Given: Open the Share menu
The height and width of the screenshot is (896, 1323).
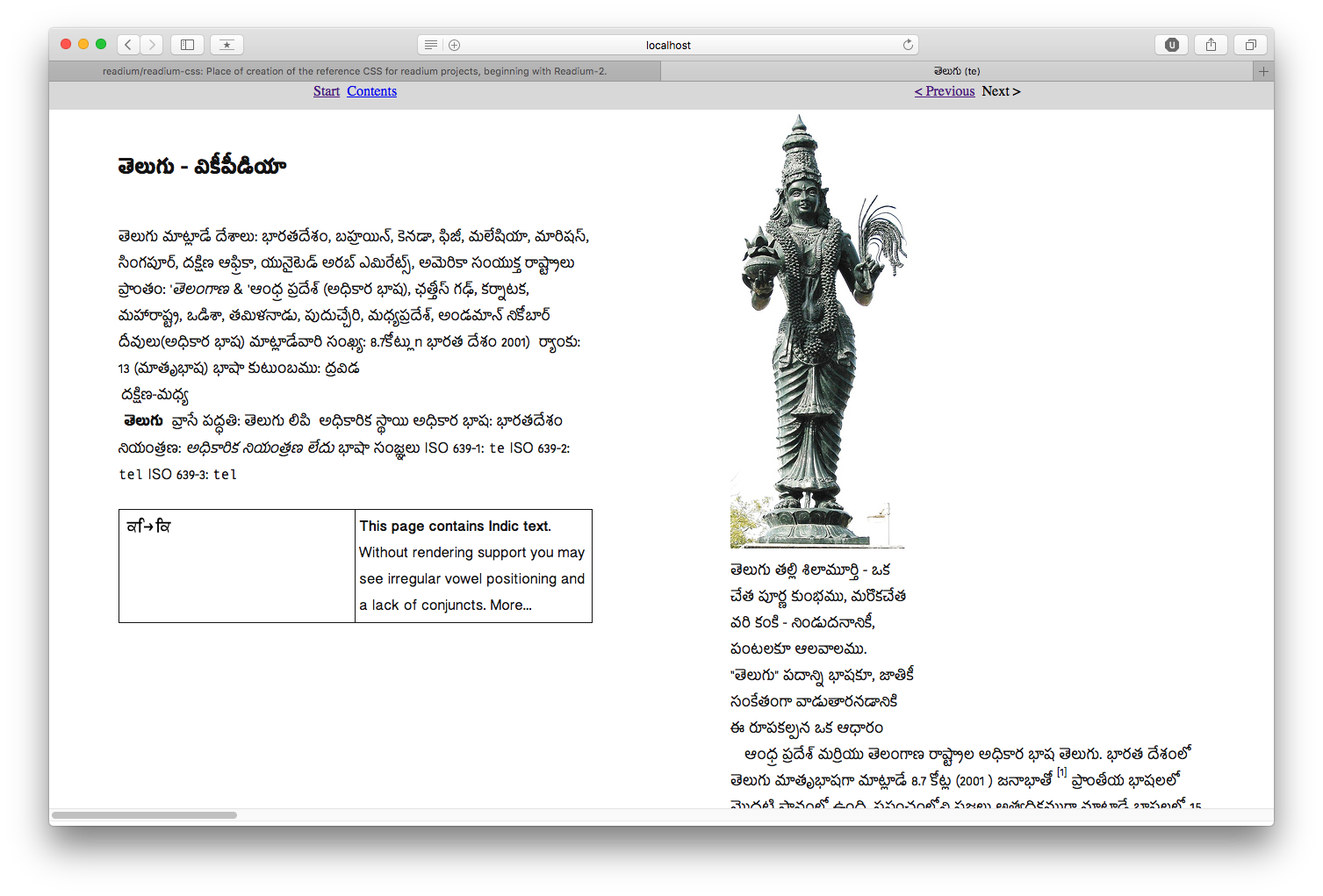Looking at the screenshot, I should [1211, 45].
